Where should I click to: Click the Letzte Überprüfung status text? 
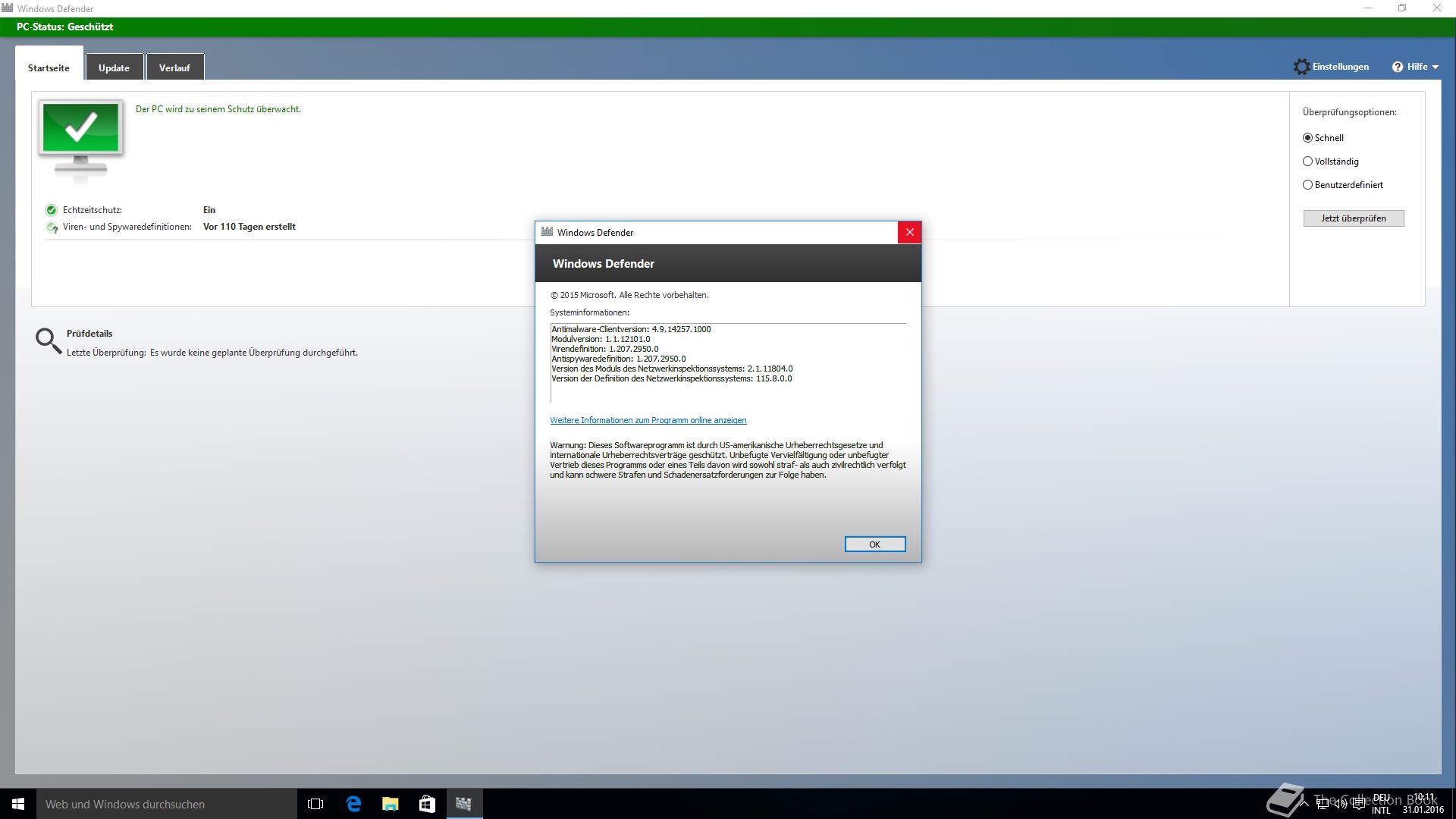point(212,353)
